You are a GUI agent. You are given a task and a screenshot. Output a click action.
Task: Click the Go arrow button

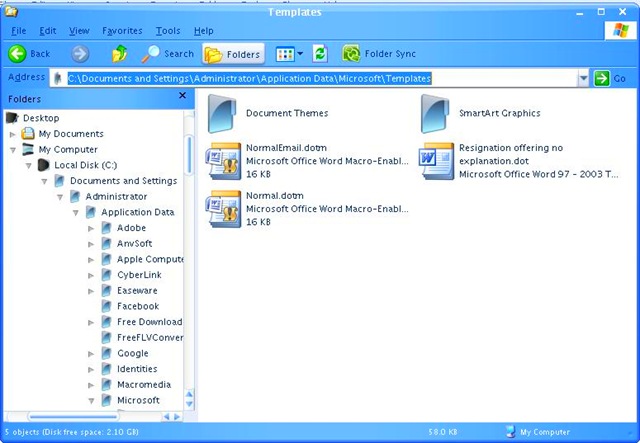click(x=602, y=78)
